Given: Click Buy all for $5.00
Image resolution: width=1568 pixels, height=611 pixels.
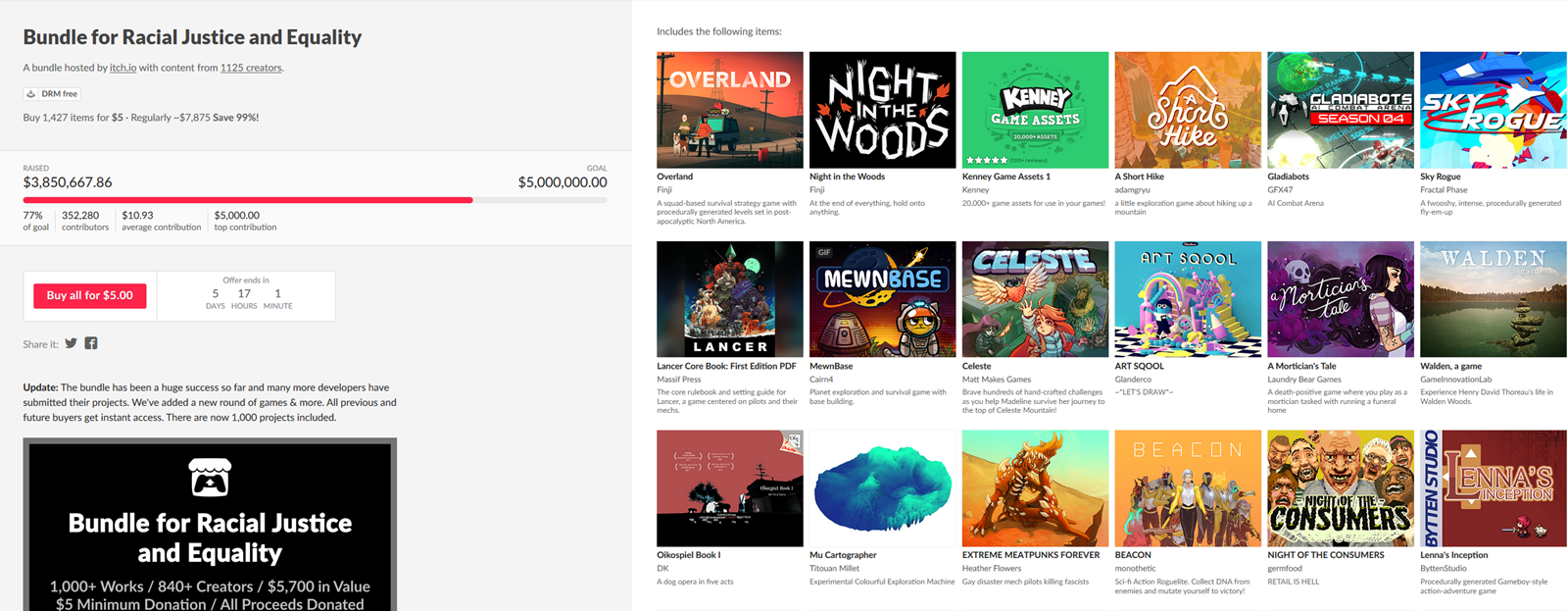Looking at the screenshot, I should tap(90, 295).
